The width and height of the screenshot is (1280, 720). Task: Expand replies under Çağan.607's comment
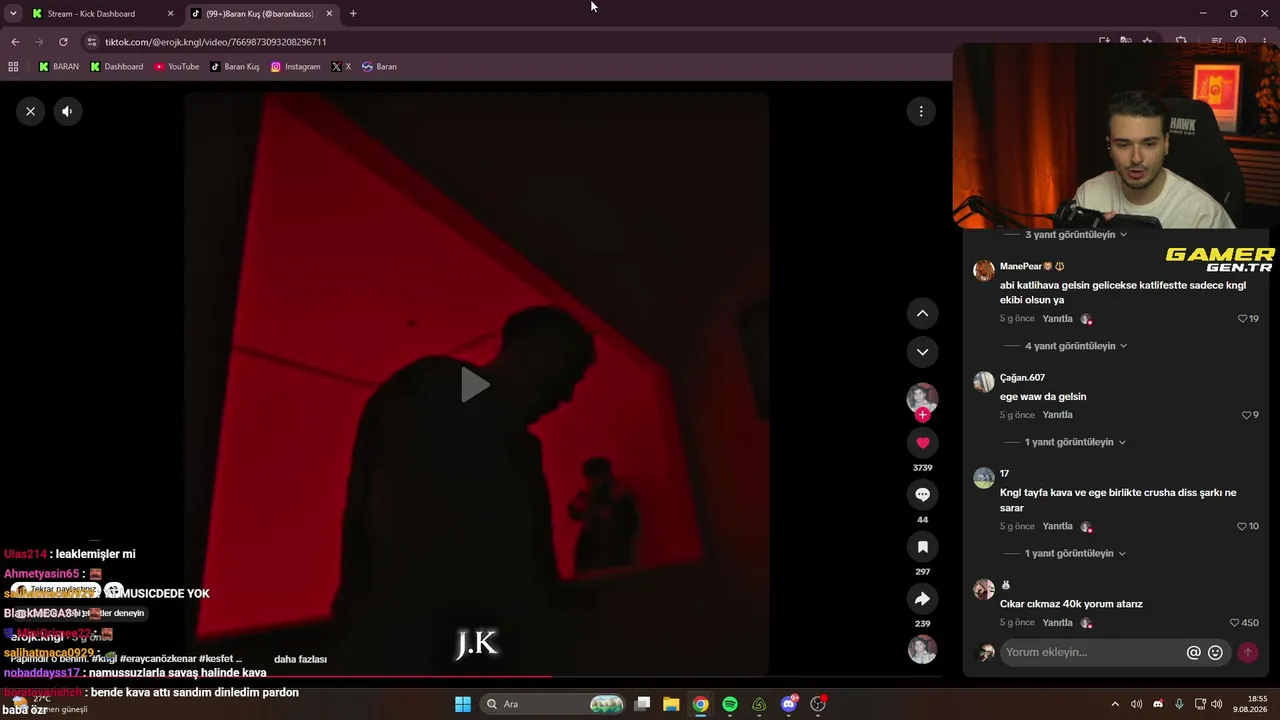[x=1070, y=442]
